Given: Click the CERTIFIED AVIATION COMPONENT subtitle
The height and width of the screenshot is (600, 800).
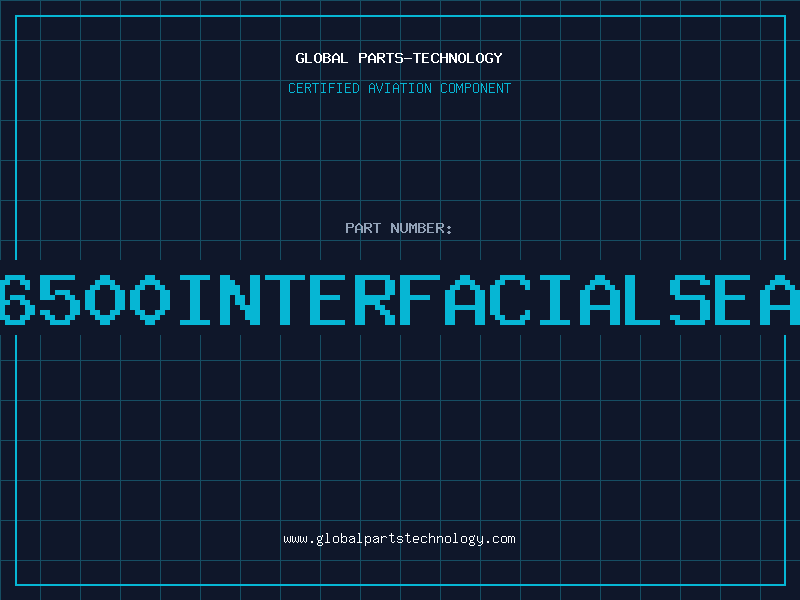Looking at the screenshot, I should click(x=399, y=88).
